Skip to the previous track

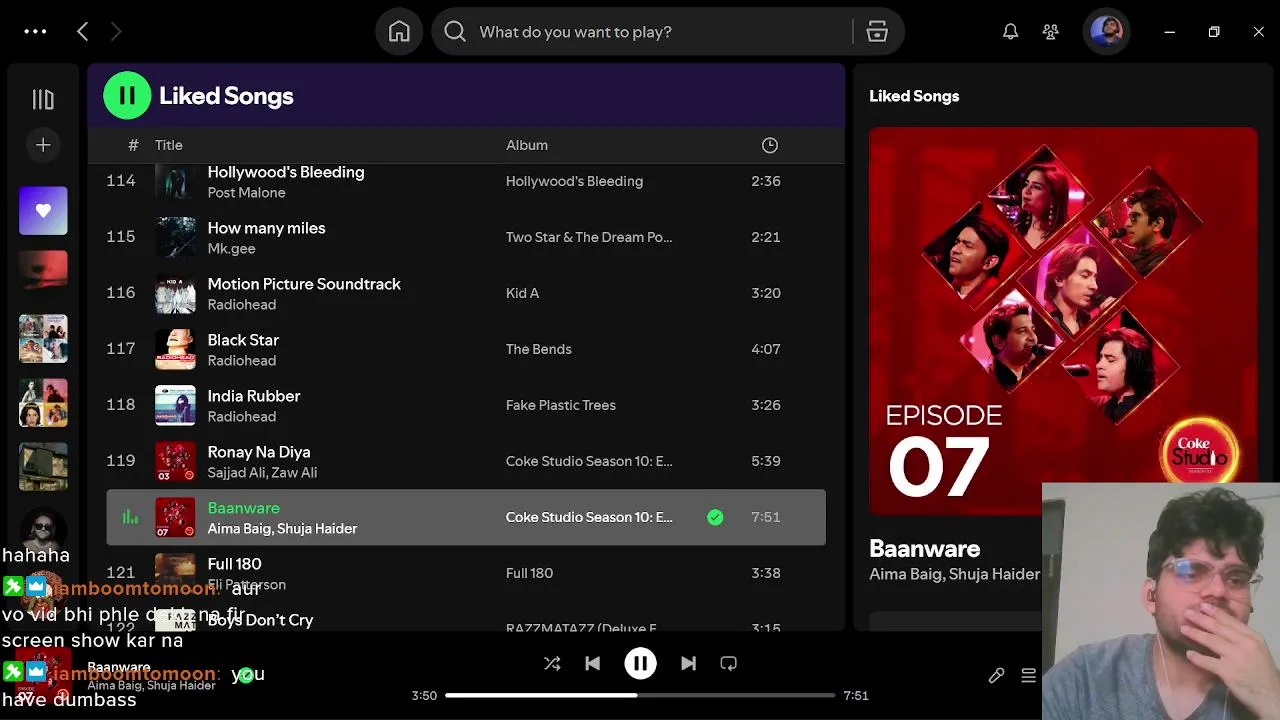[593, 663]
